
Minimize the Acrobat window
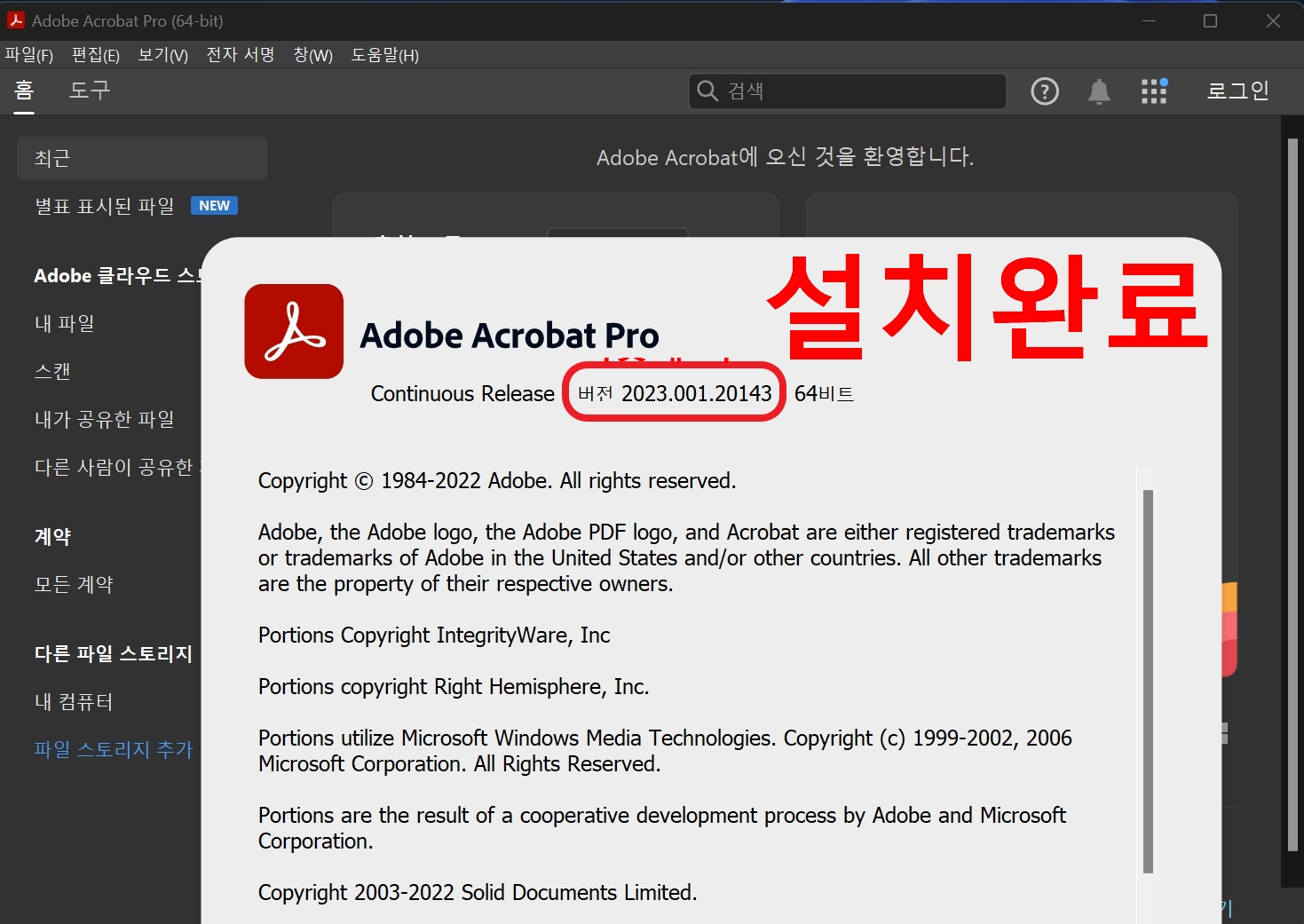(x=1149, y=20)
